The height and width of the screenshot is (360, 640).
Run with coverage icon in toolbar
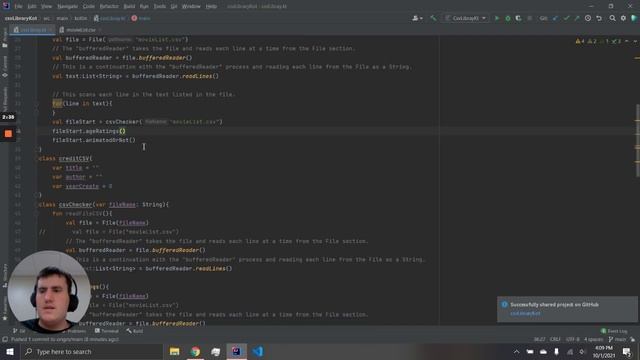(x=518, y=18)
